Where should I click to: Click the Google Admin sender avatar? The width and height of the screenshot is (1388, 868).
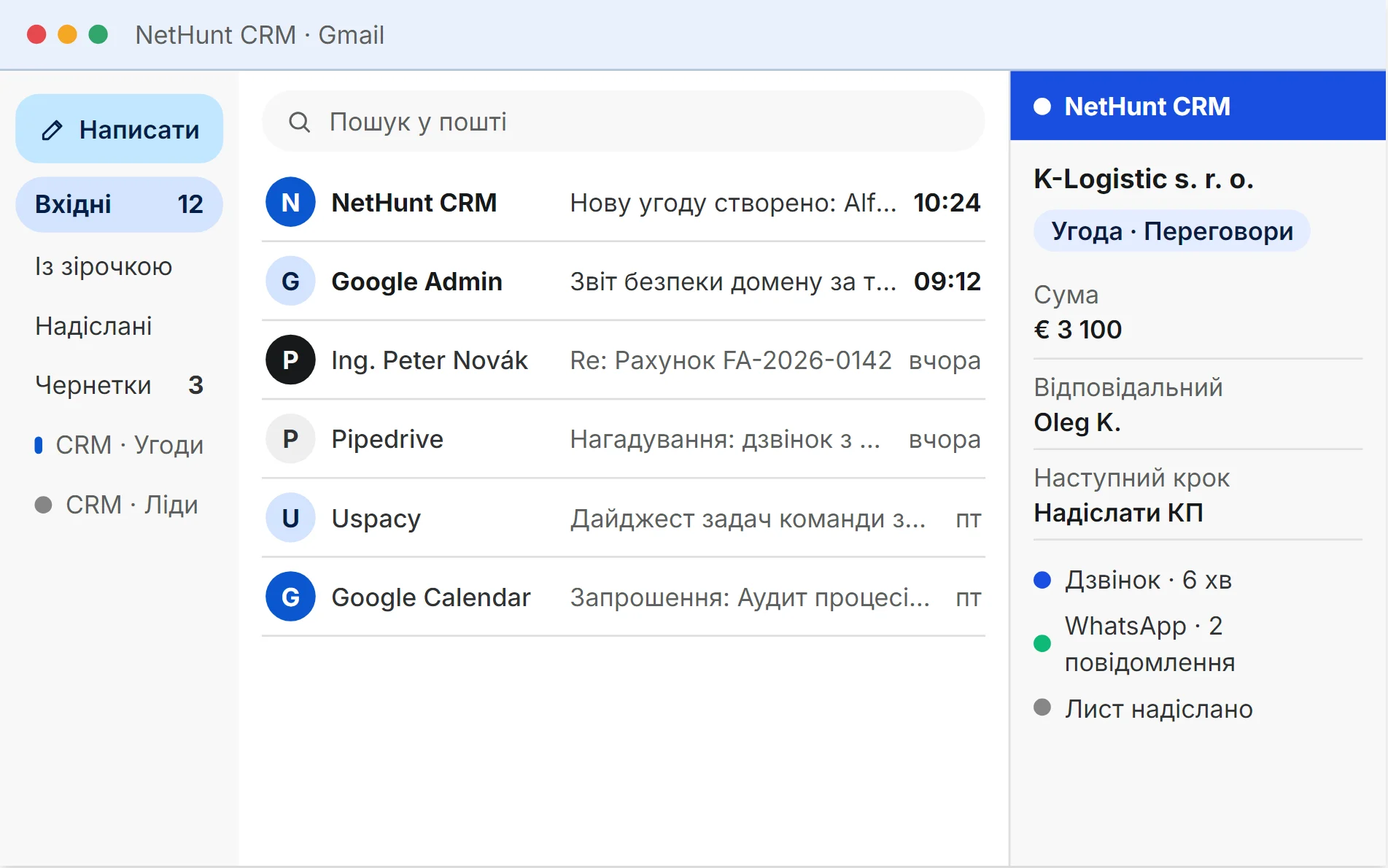290,281
